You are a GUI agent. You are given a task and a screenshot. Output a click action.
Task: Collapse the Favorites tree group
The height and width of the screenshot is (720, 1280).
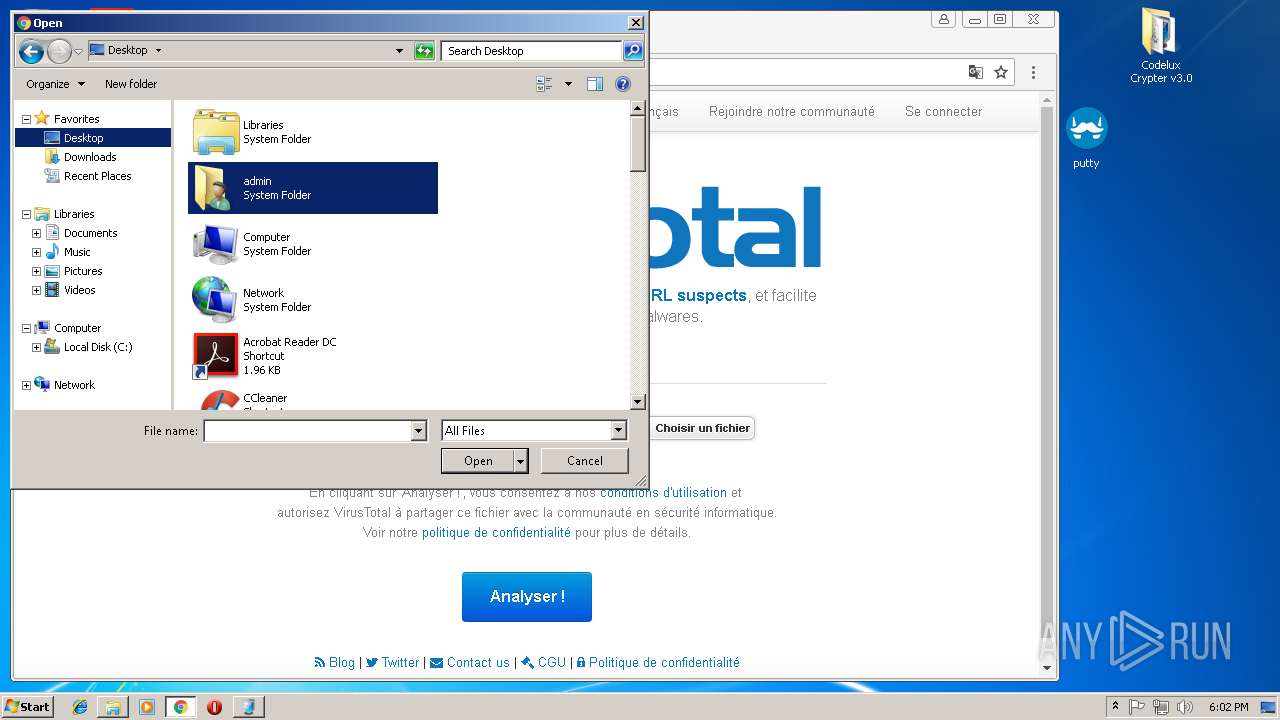(27, 119)
